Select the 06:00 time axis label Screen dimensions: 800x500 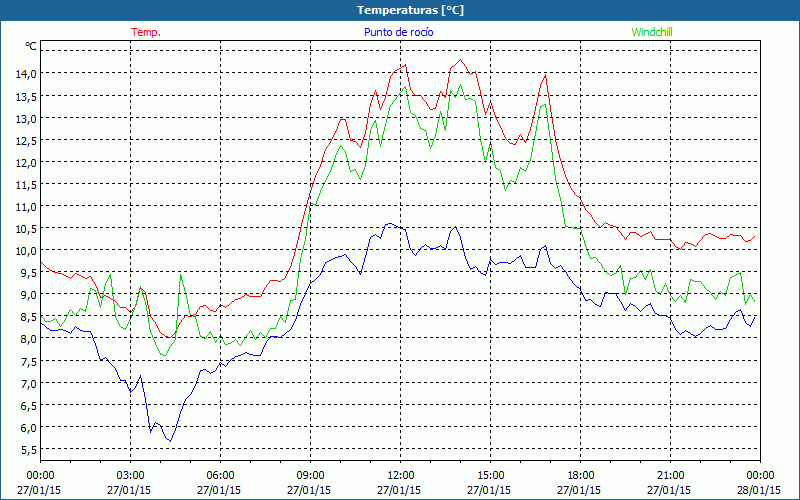221,475
